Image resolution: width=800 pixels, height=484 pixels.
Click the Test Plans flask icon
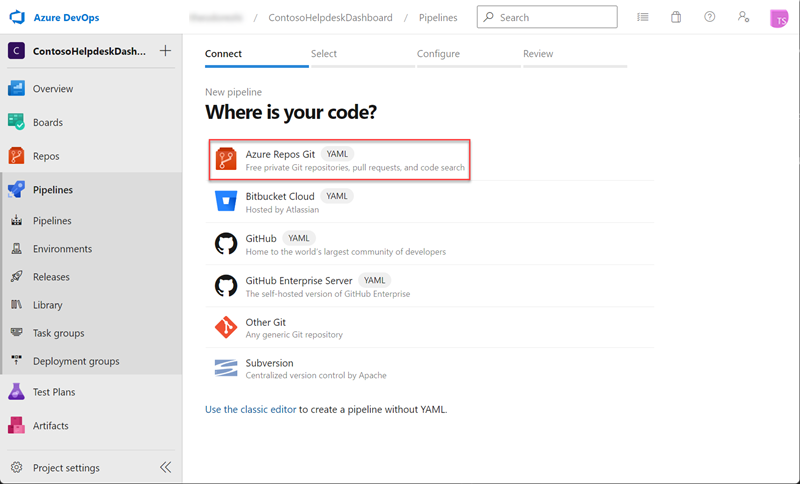point(16,392)
